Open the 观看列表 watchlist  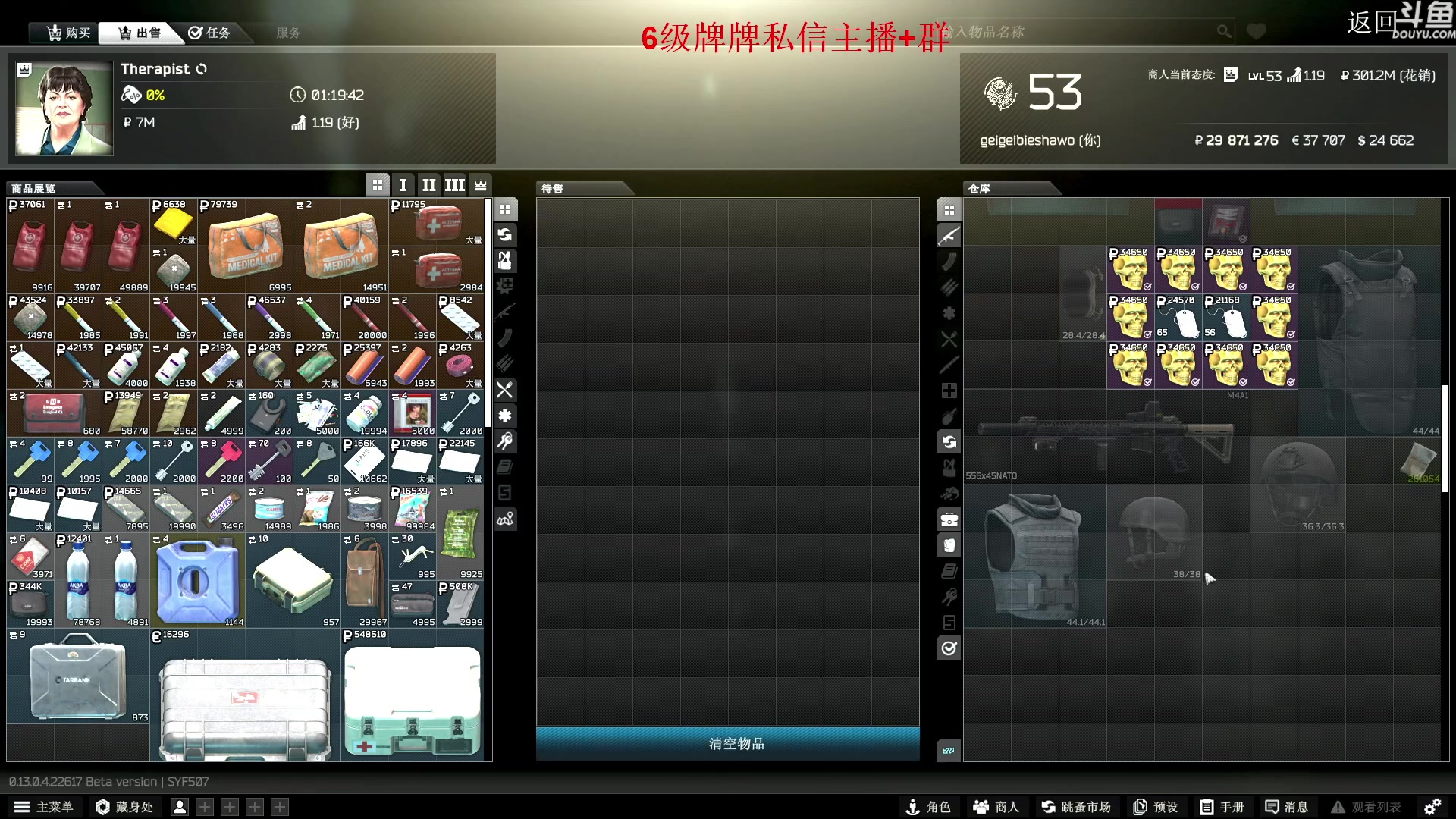[1367, 807]
